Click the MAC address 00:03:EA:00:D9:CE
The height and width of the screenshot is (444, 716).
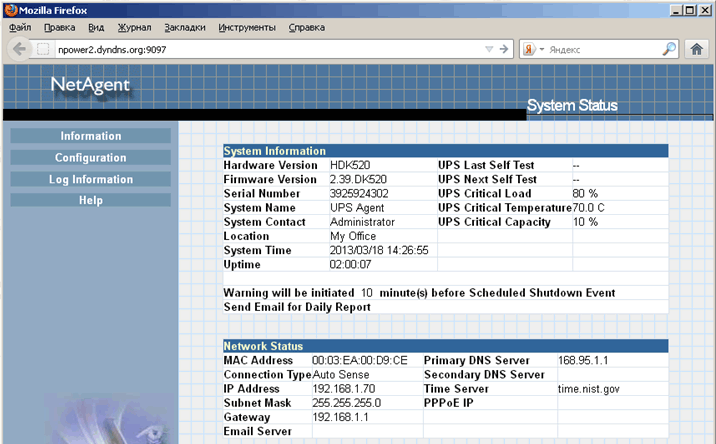(360, 360)
